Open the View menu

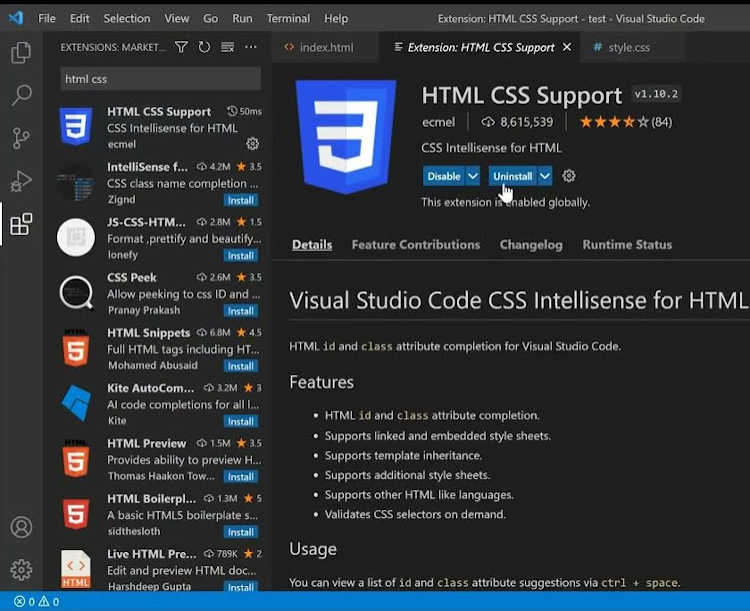coord(177,19)
